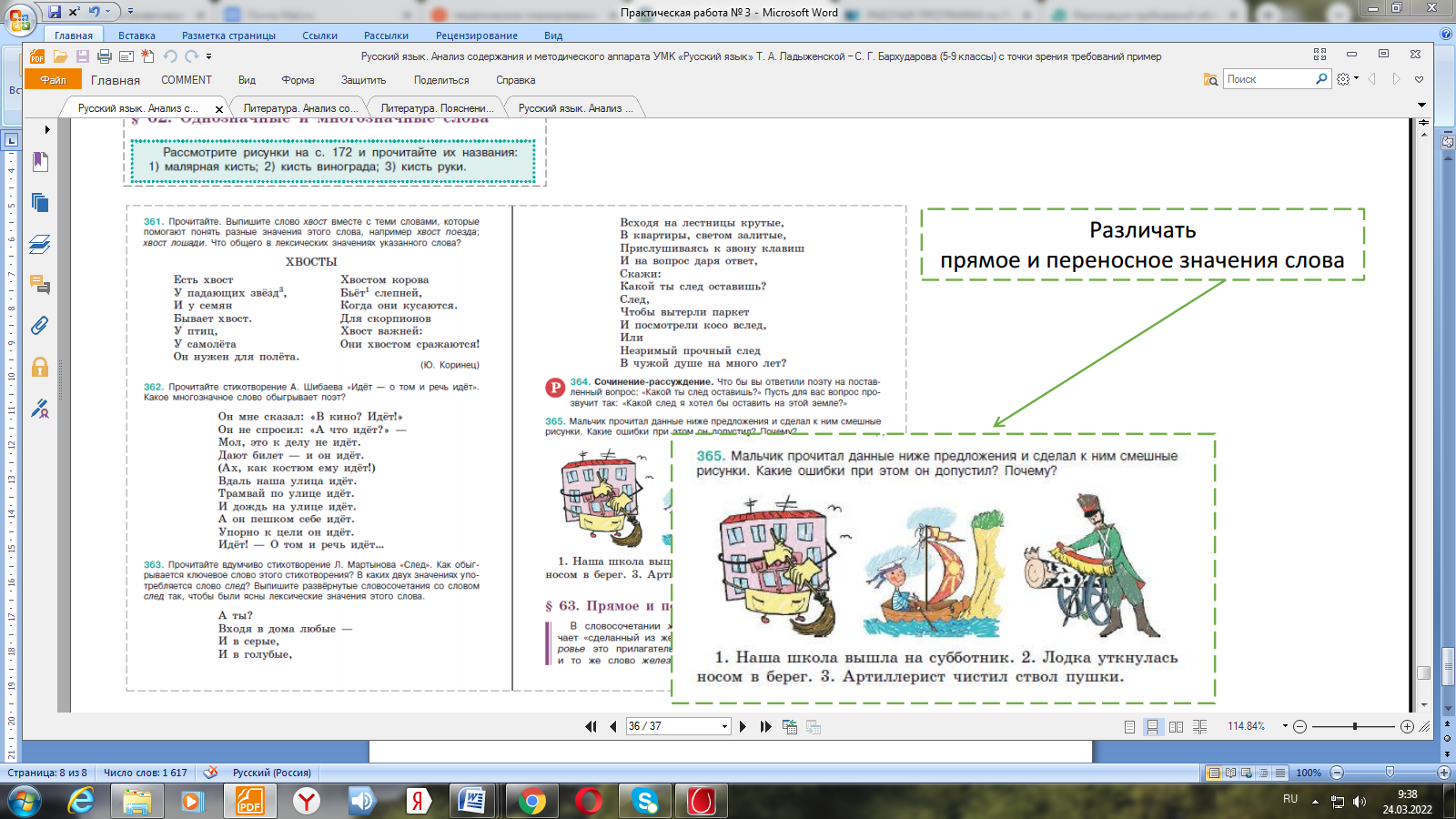Open the 114.84% zoom level dropdown
The width and height of the screenshot is (1456, 819).
point(1285,726)
